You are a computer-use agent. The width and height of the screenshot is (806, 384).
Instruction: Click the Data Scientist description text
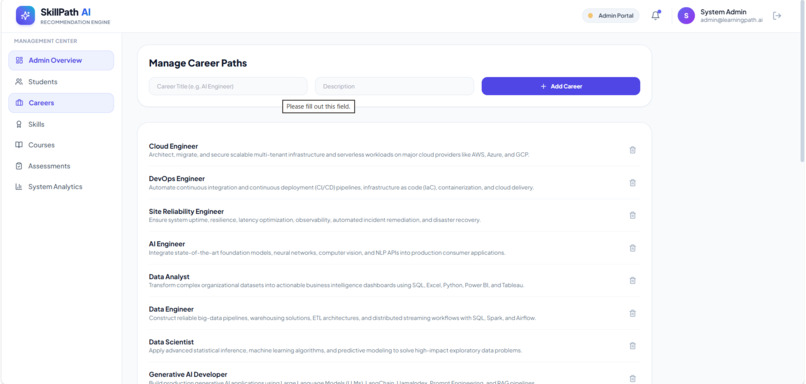coord(335,351)
